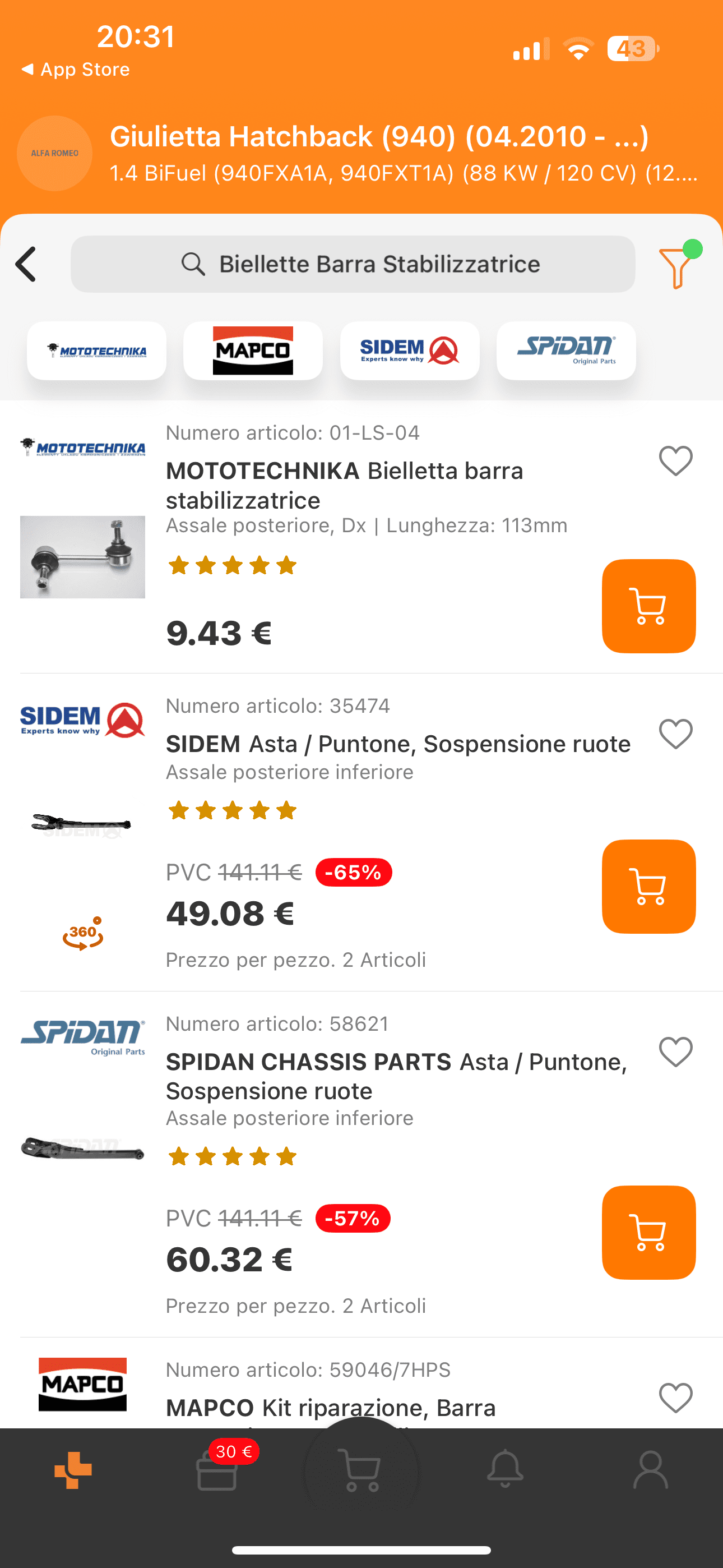Tap the back chevron beside search
The width and height of the screenshot is (723, 1568).
pos(26,264)
